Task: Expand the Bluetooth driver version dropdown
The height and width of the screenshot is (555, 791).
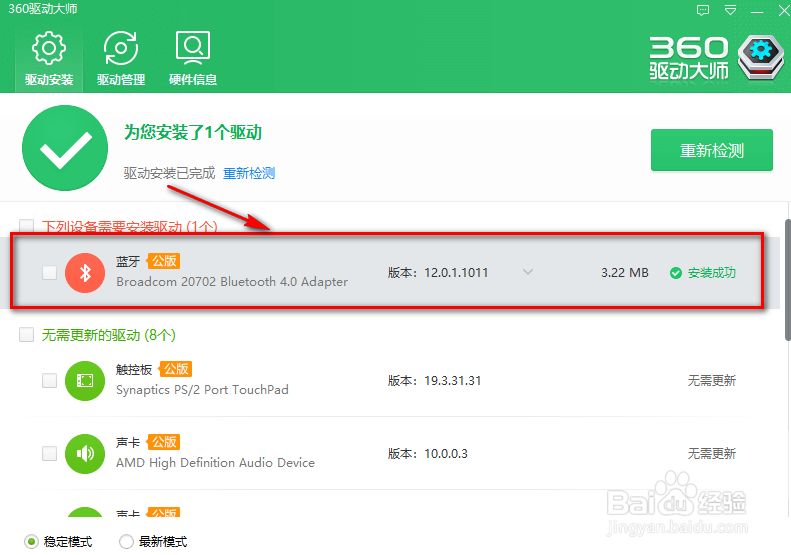Action: [x=528, y=272]
